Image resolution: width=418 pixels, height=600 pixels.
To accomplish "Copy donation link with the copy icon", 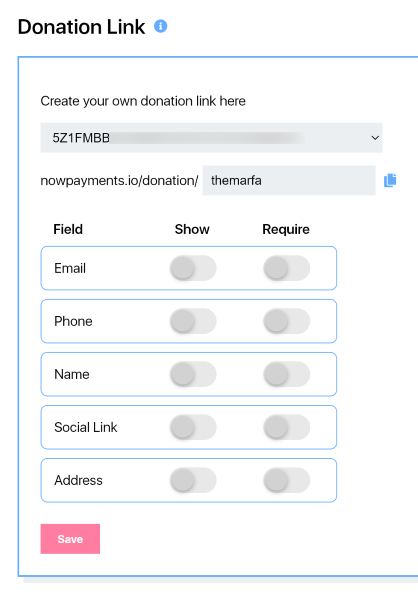I will pos(390,180).
